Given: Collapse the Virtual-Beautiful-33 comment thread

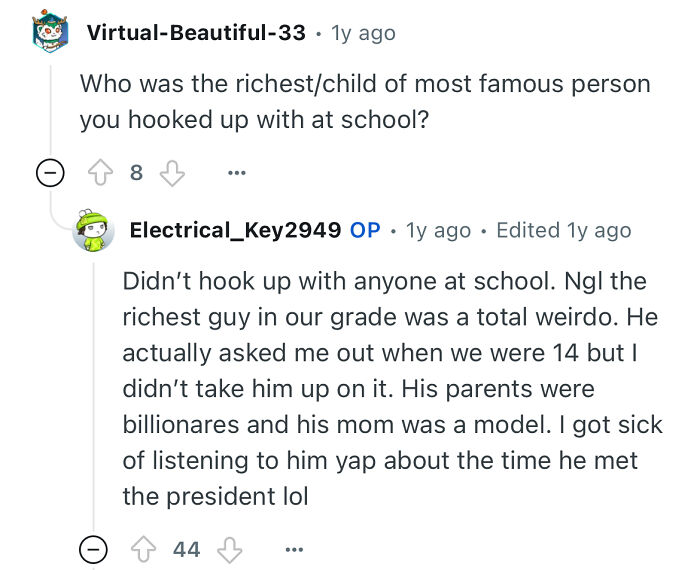Looking at the screenshot, I should 49,173.
